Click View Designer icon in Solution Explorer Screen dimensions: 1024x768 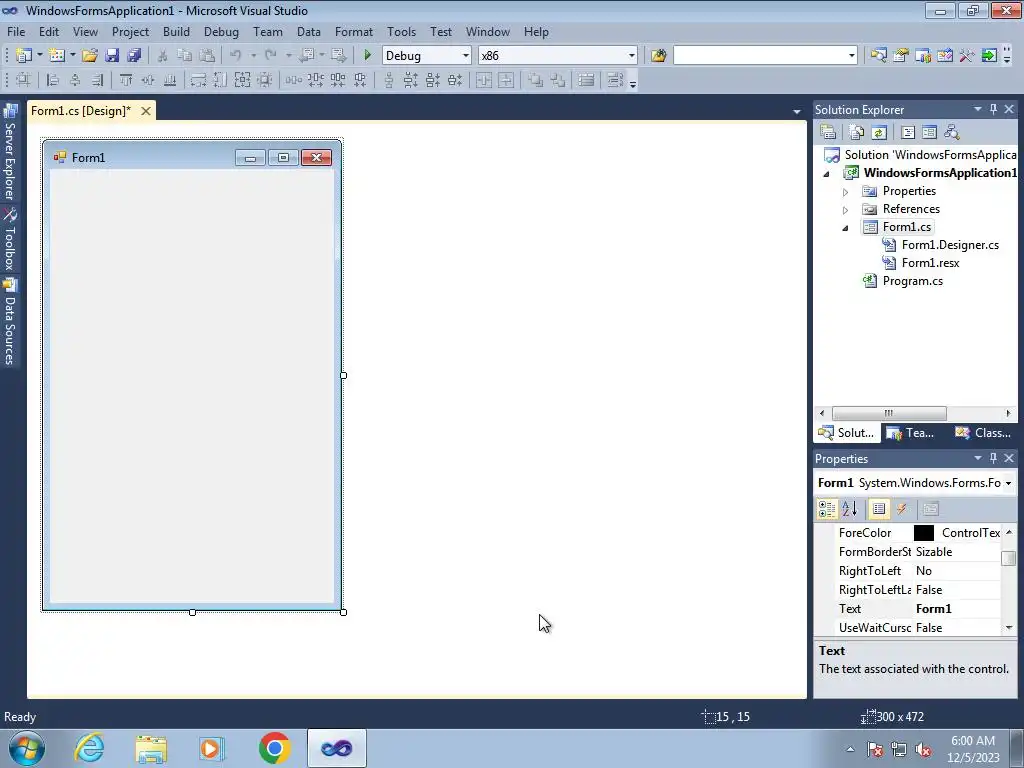pos(929,133)
